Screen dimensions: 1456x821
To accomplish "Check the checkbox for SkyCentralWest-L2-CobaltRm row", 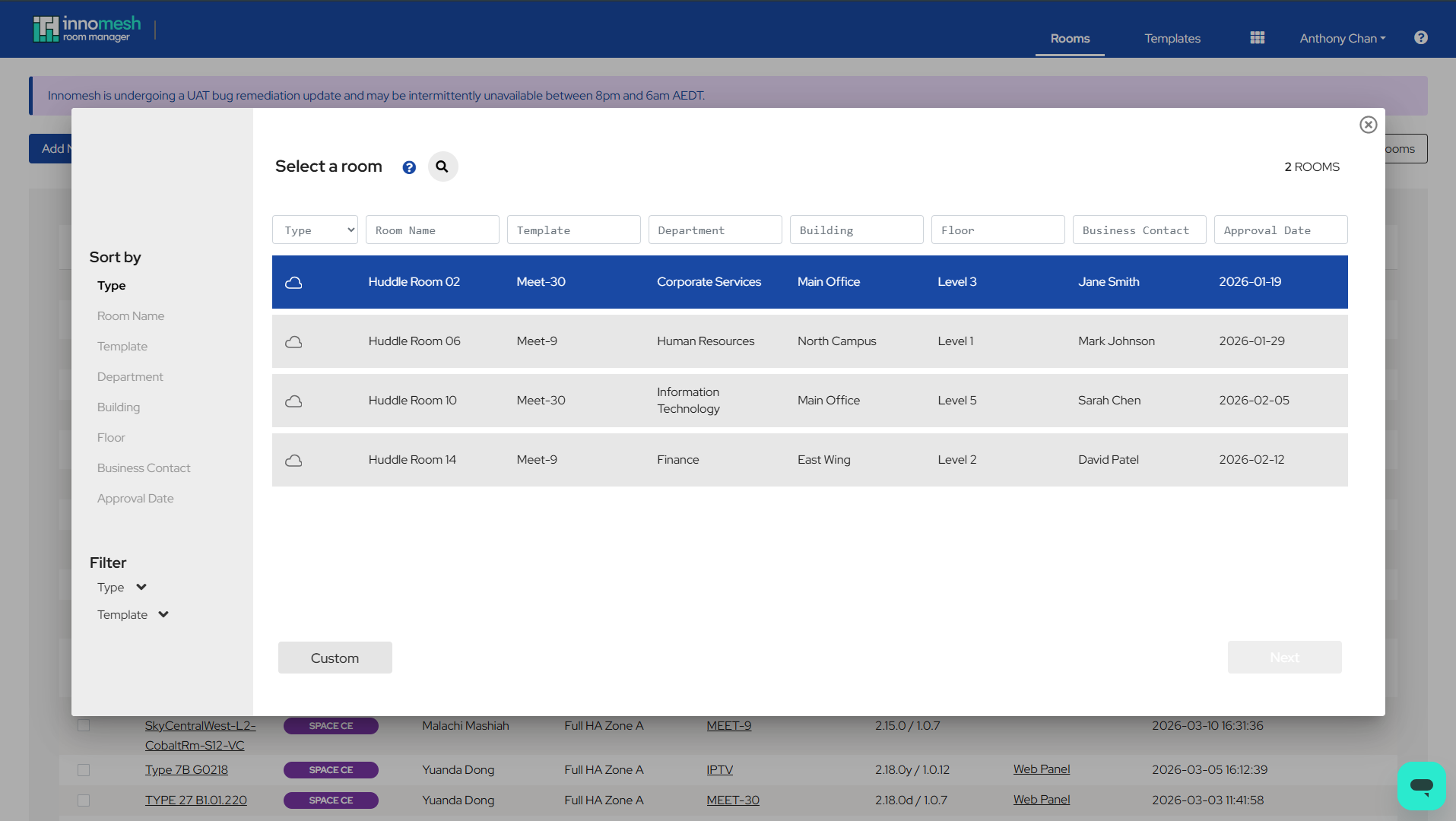I will [84, 725].
